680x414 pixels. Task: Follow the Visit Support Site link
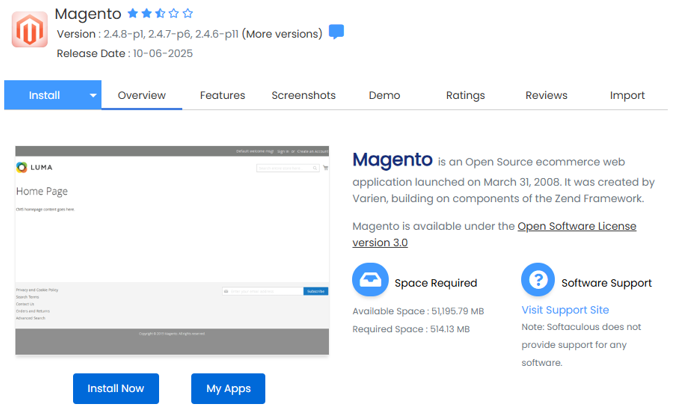click(x=565, y=310)
